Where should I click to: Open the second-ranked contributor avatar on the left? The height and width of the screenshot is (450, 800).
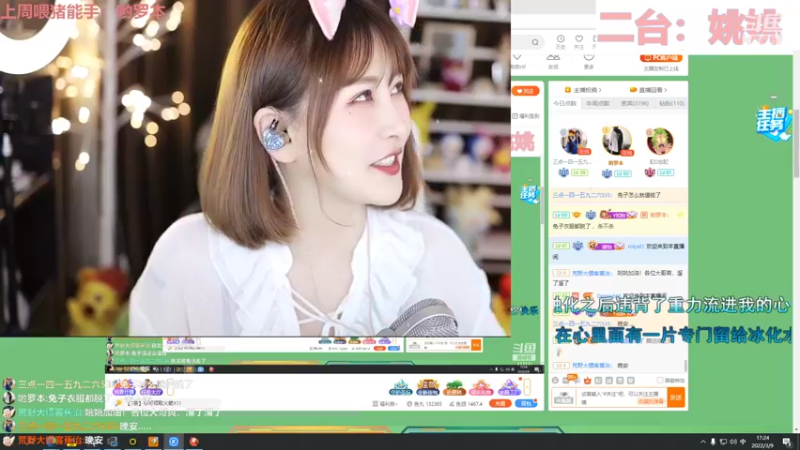coord(573,141)
